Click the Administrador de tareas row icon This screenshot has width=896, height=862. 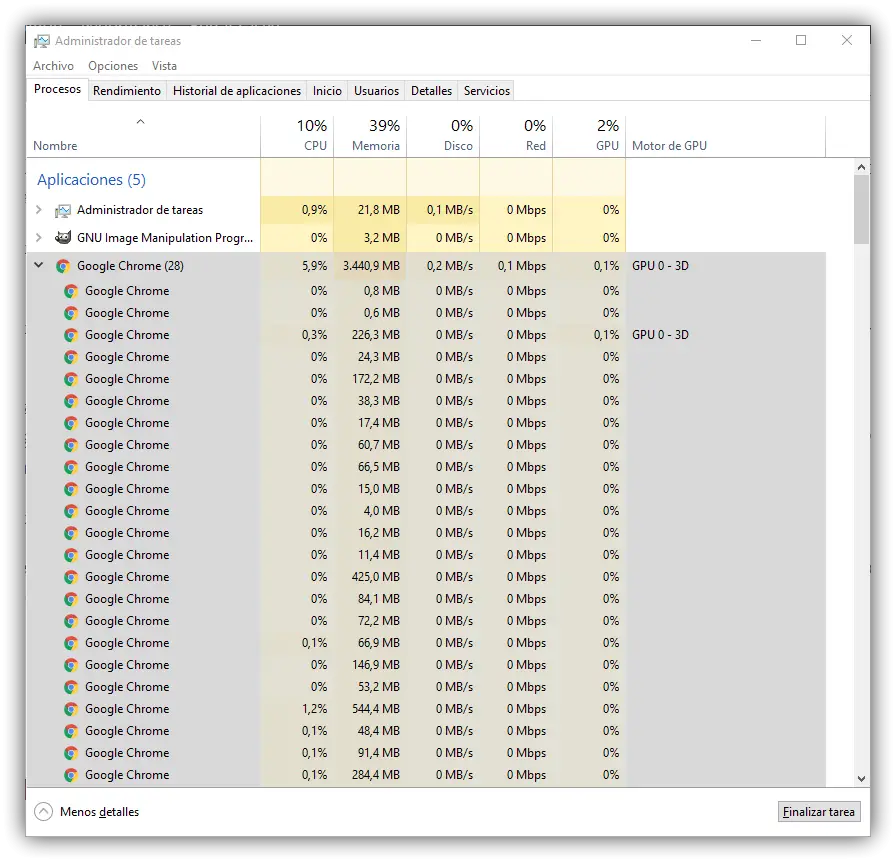63,210
